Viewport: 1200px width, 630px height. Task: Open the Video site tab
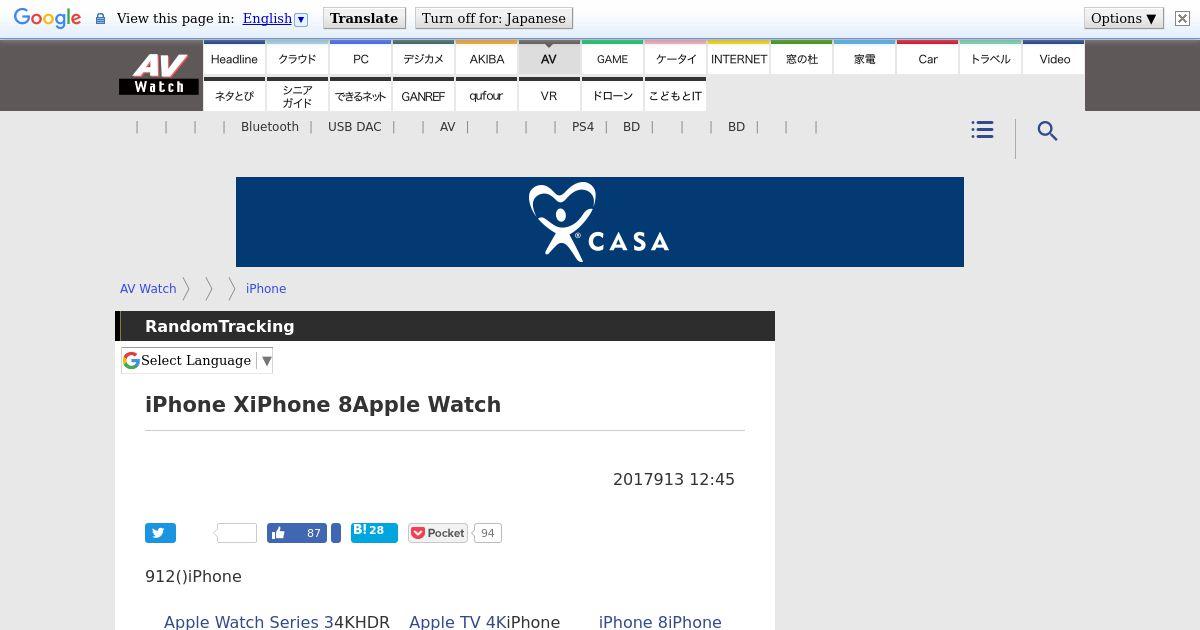click(1054, 59)
